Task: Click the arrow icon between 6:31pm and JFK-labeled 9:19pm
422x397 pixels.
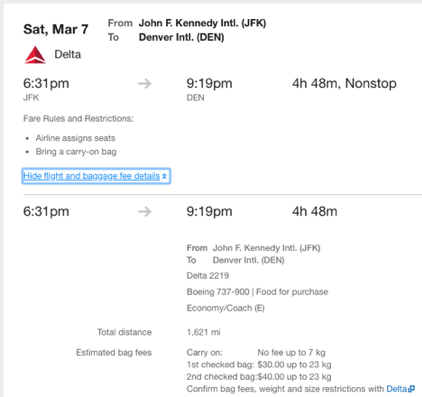Action: (145, 83)
